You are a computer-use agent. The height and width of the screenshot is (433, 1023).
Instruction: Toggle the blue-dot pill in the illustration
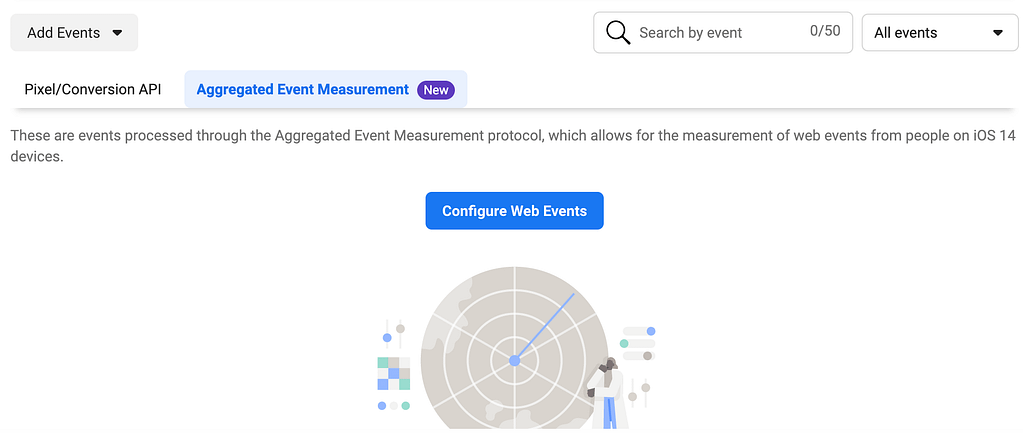pyautogui.click(x=639, y=331)
